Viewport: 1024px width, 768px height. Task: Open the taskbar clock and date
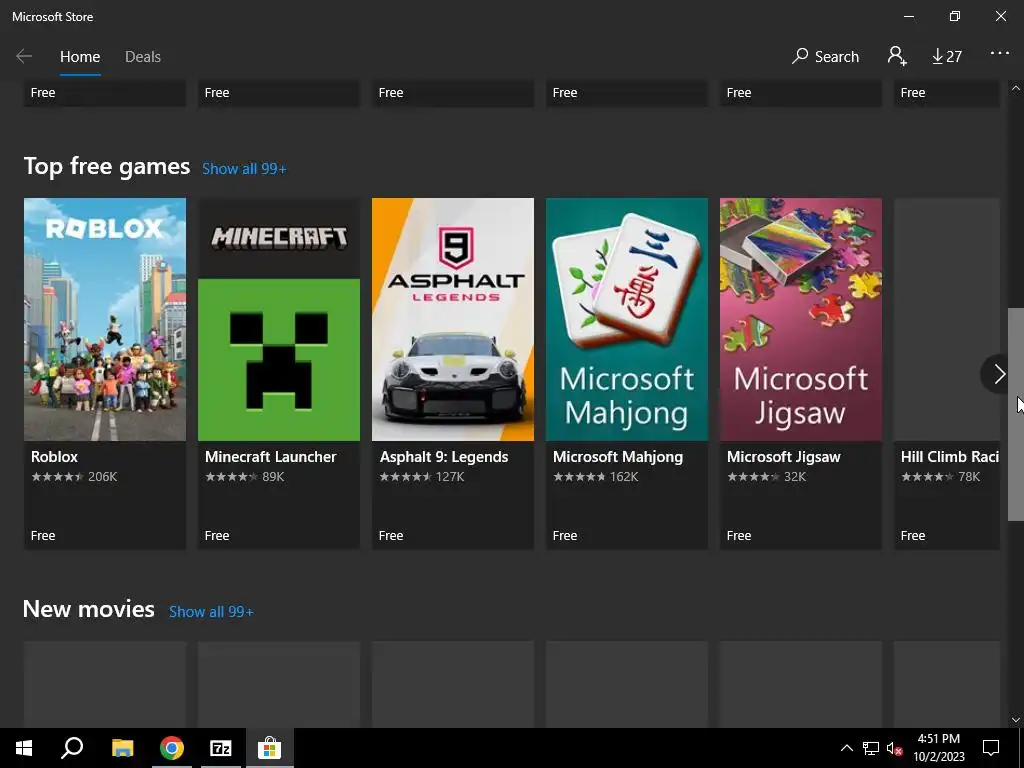[938, 748]
